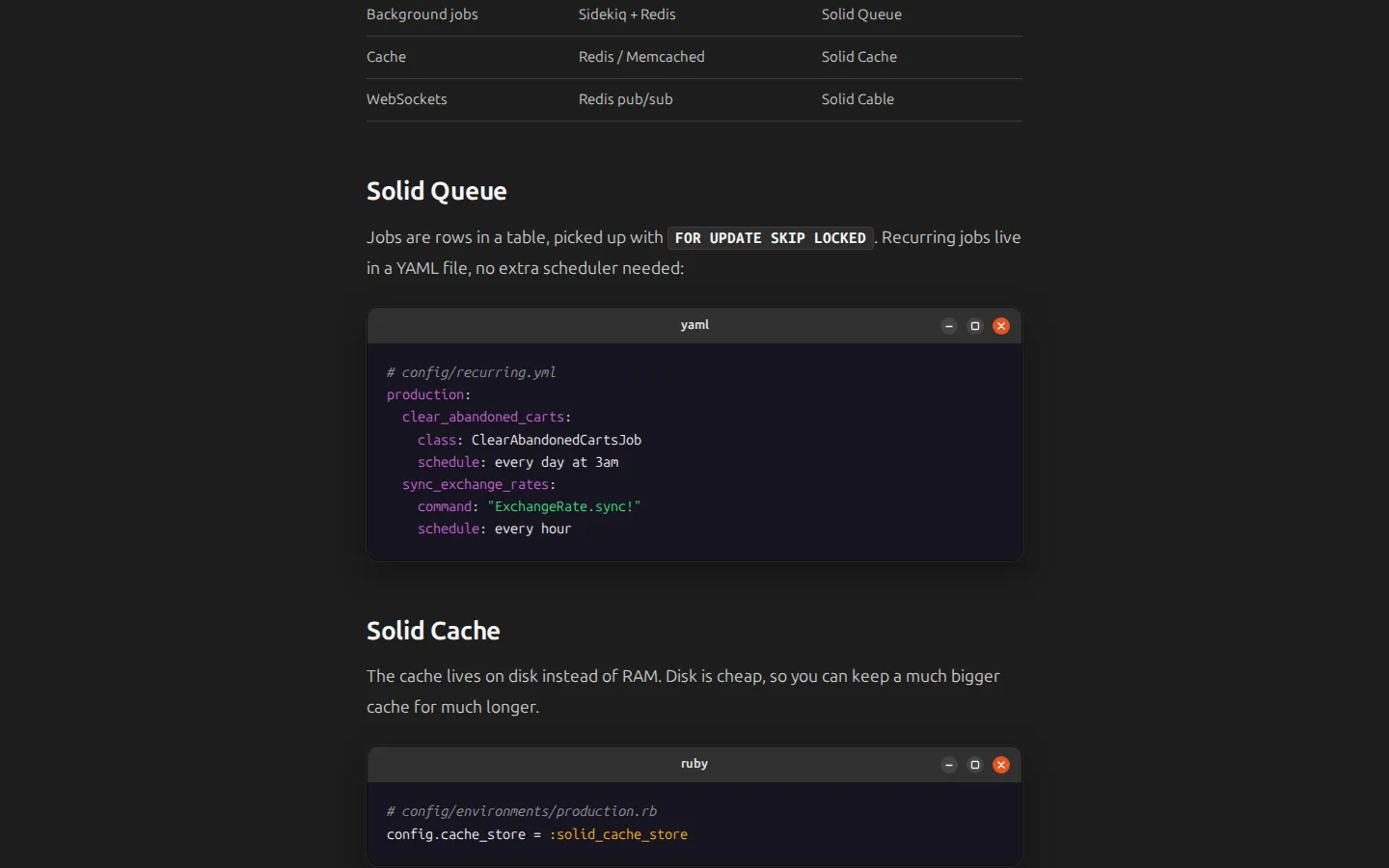Click the 'ruby' code block title
This screenshot has height=868, width=1389.
coord(694,764)
